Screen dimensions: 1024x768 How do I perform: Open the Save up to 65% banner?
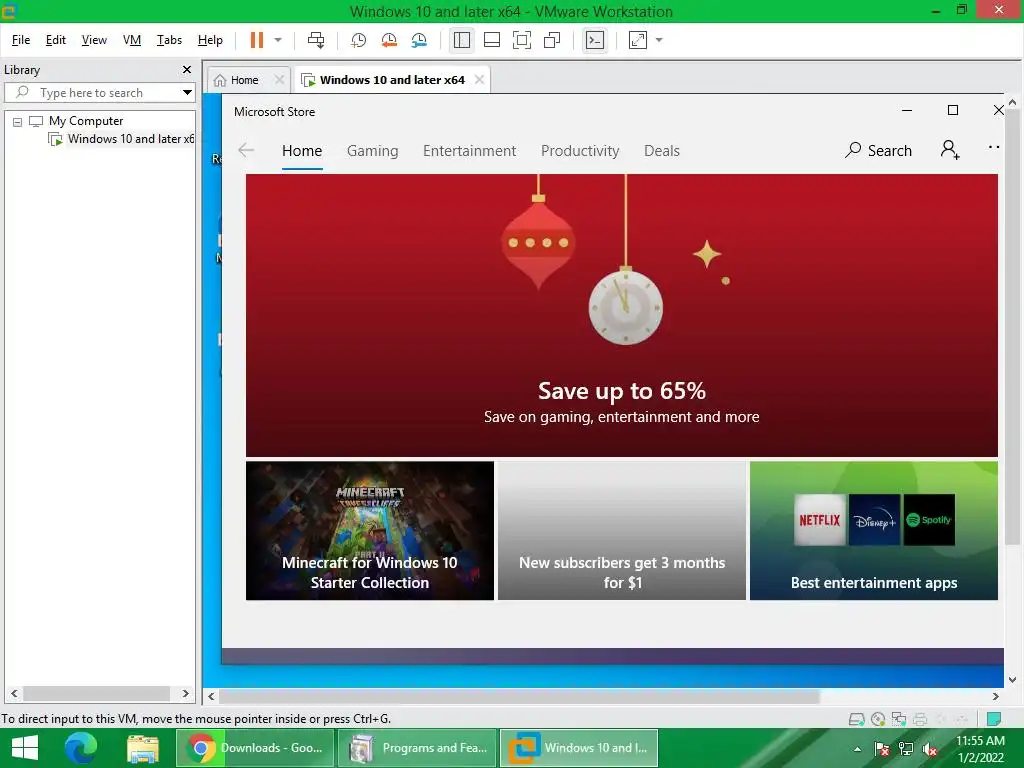(x=622, y=315)
